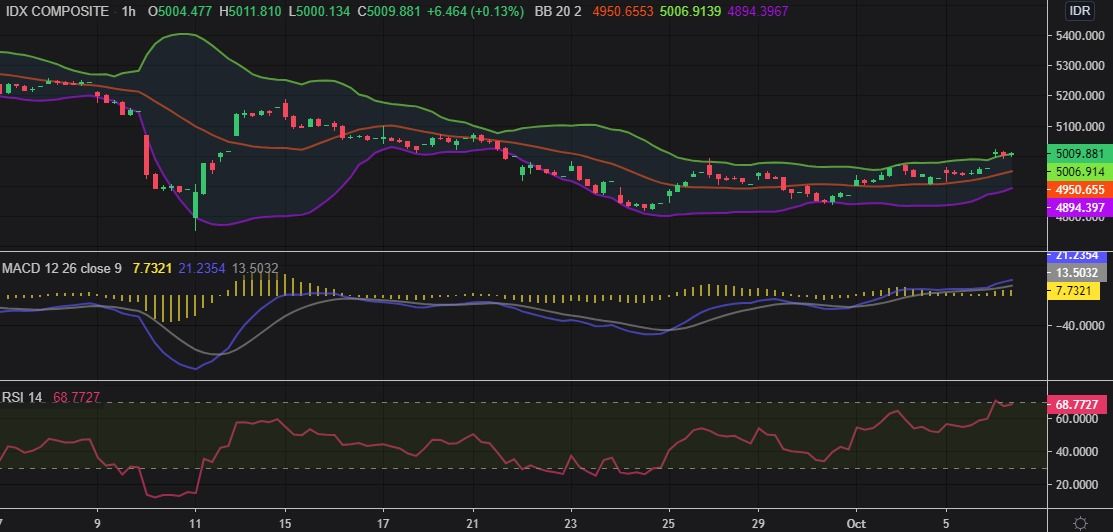Click the 5006.9139 upper band value in legend
The image size is (1113, 532).
[689, 11]
